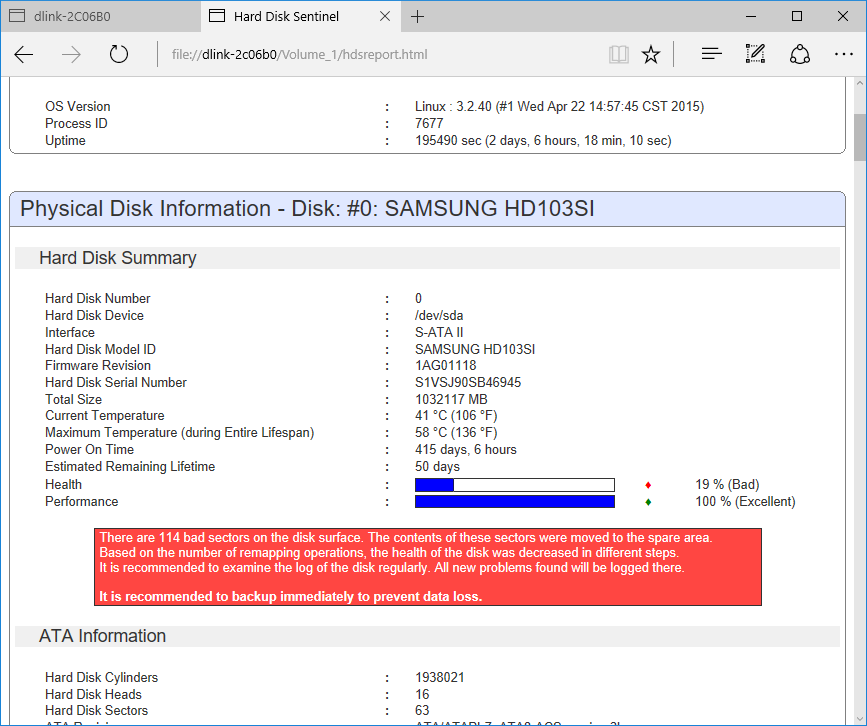Switch to the dlink-2C06B0 tab

[101, 17]
